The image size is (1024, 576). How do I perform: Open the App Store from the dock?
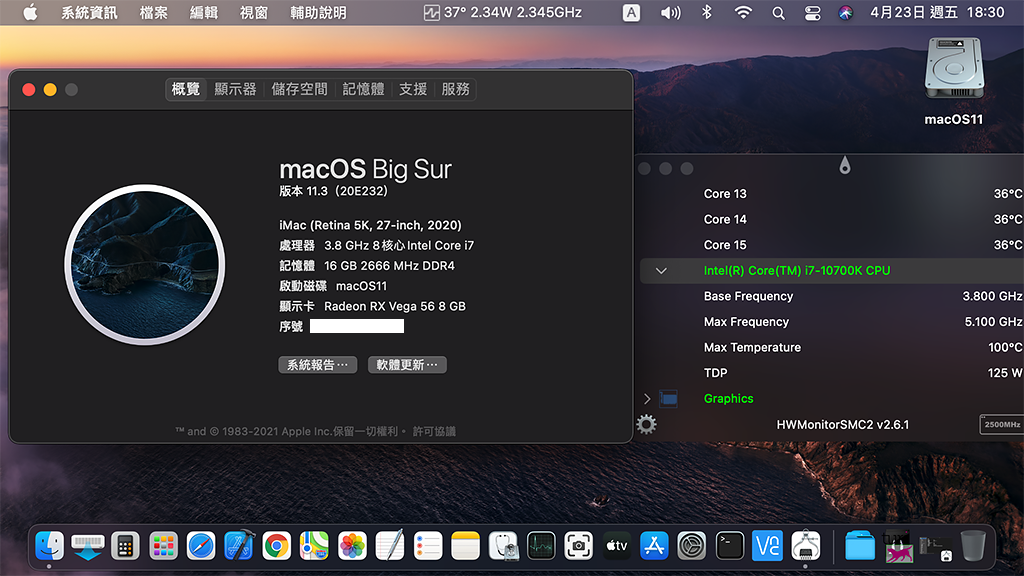click(x=654, y=545)
